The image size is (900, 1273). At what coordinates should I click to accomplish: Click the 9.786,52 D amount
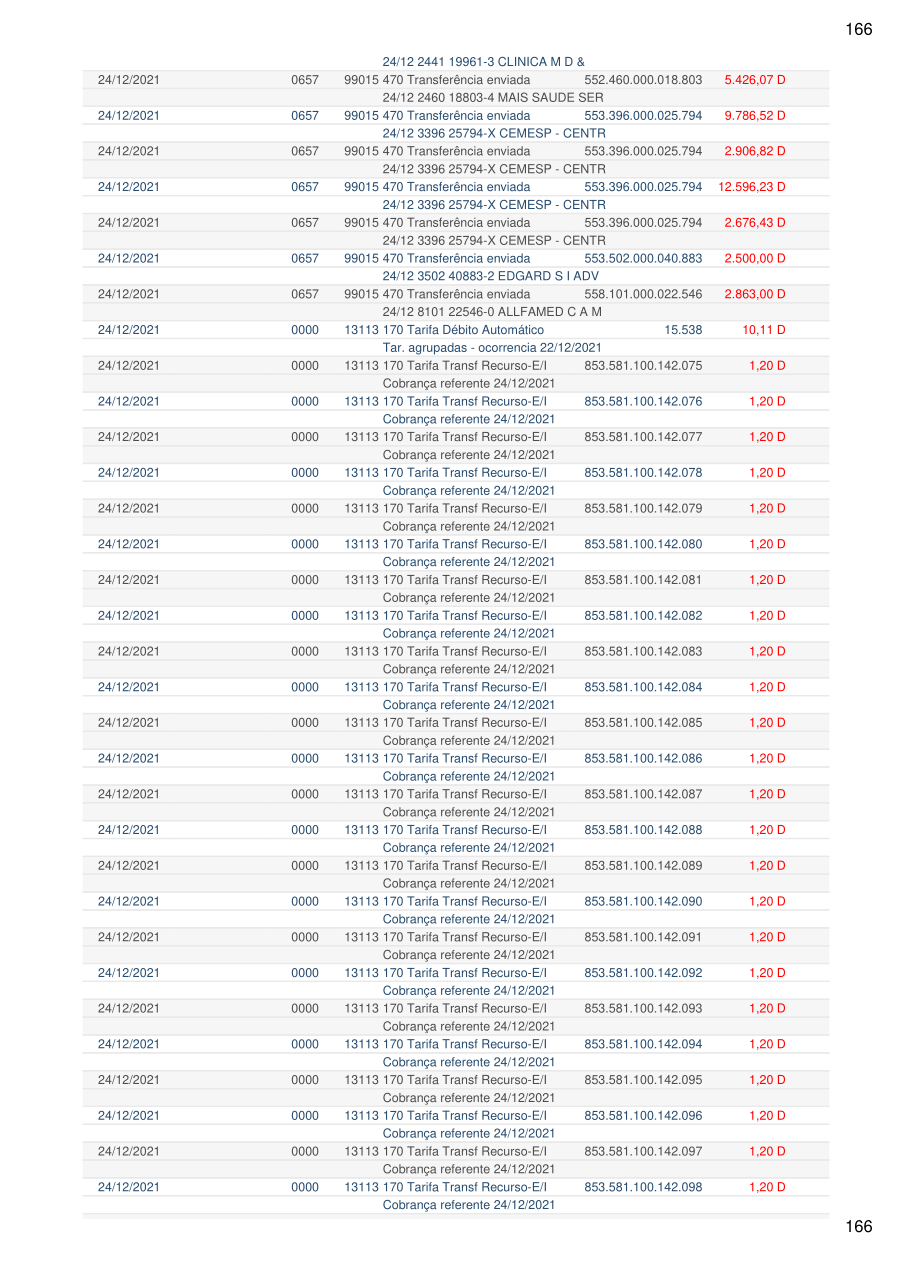pos(754,116)
